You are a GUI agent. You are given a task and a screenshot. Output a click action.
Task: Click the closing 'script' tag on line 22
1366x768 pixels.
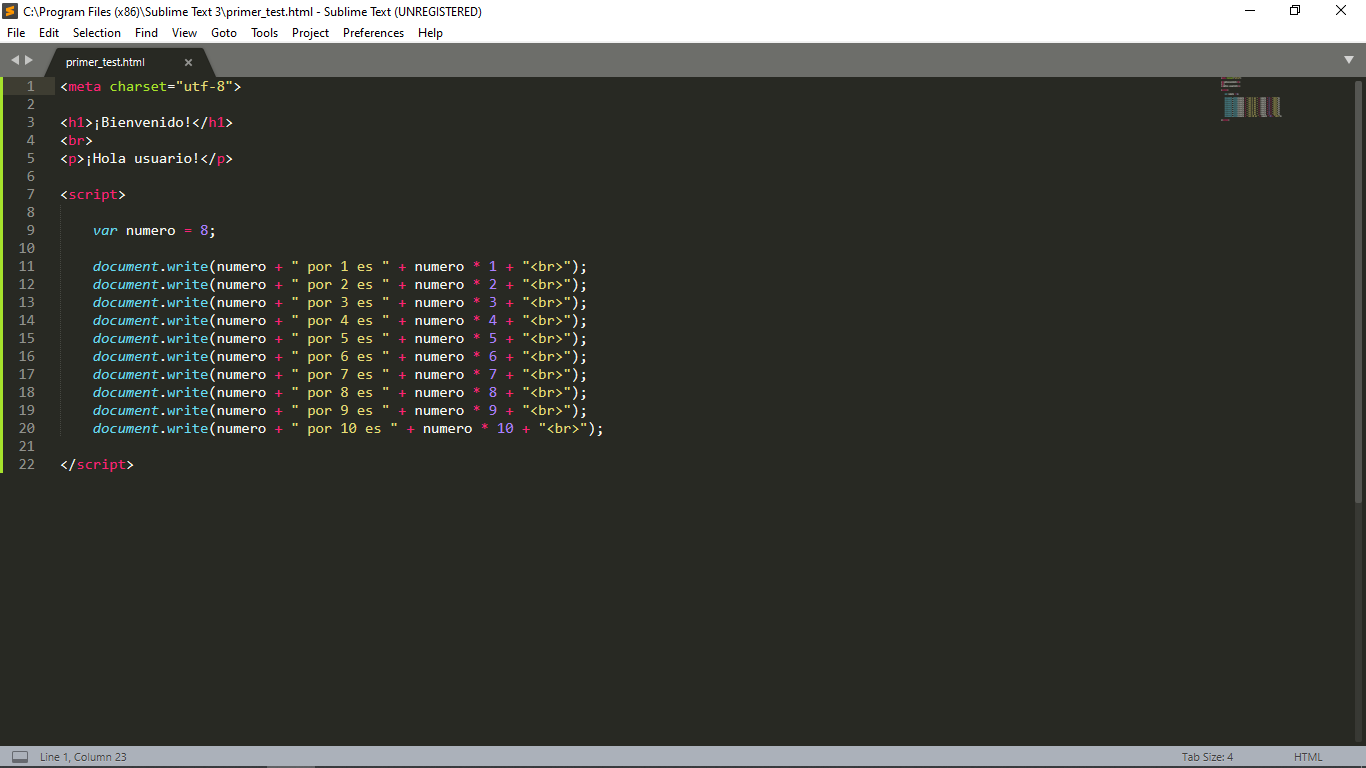(x=101, y=465)
